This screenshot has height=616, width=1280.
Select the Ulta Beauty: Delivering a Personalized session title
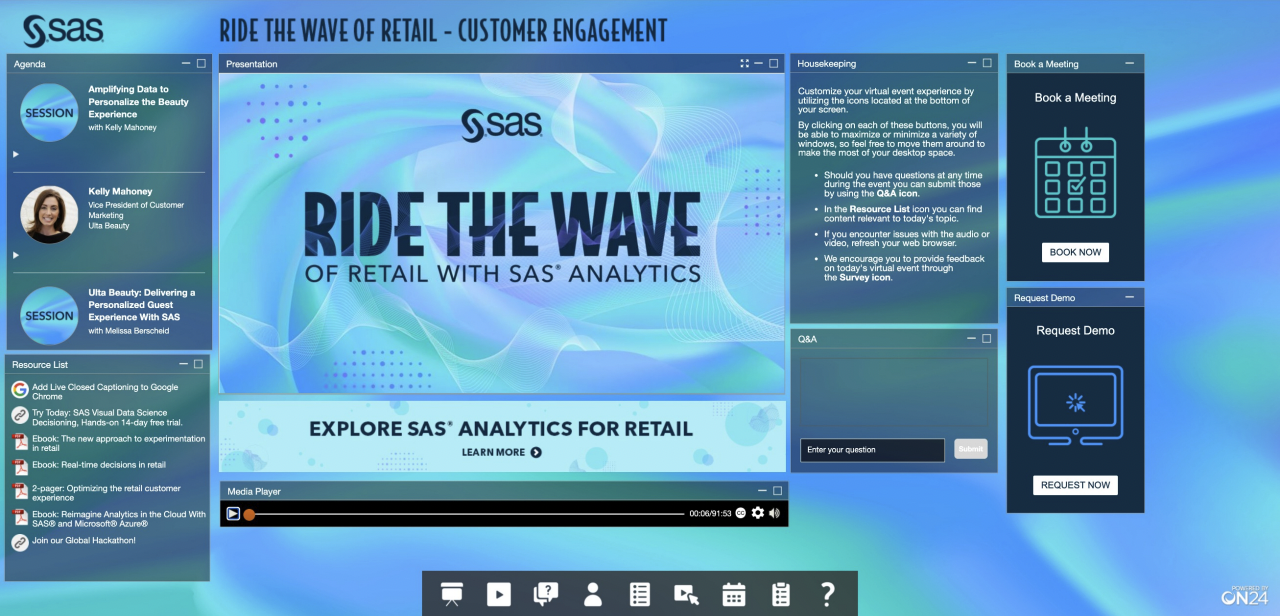click(x=142, y=305)
